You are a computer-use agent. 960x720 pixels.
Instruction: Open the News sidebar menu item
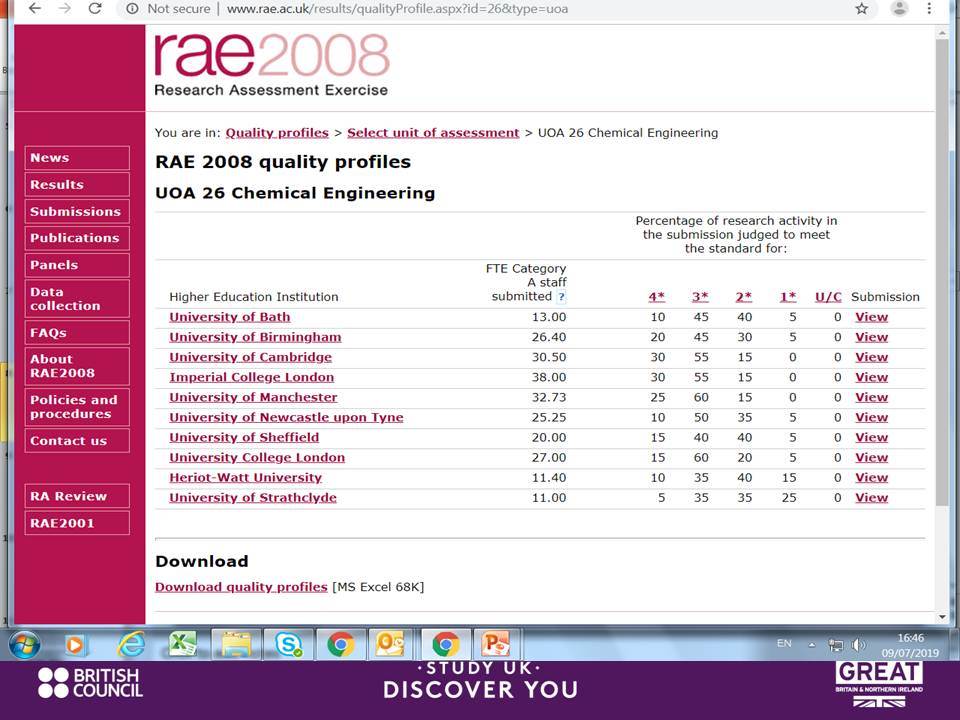[x=77, y=158]
